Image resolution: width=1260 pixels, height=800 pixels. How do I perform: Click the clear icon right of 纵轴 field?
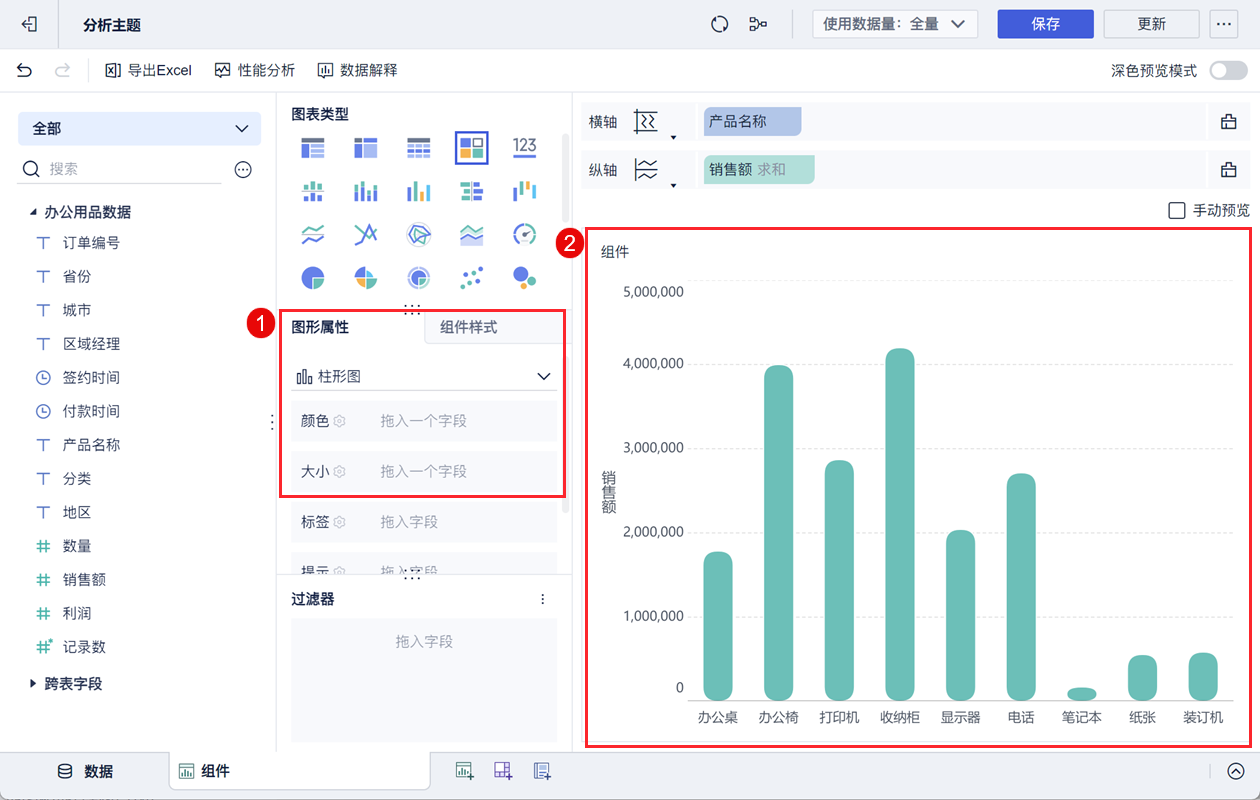1228,170
